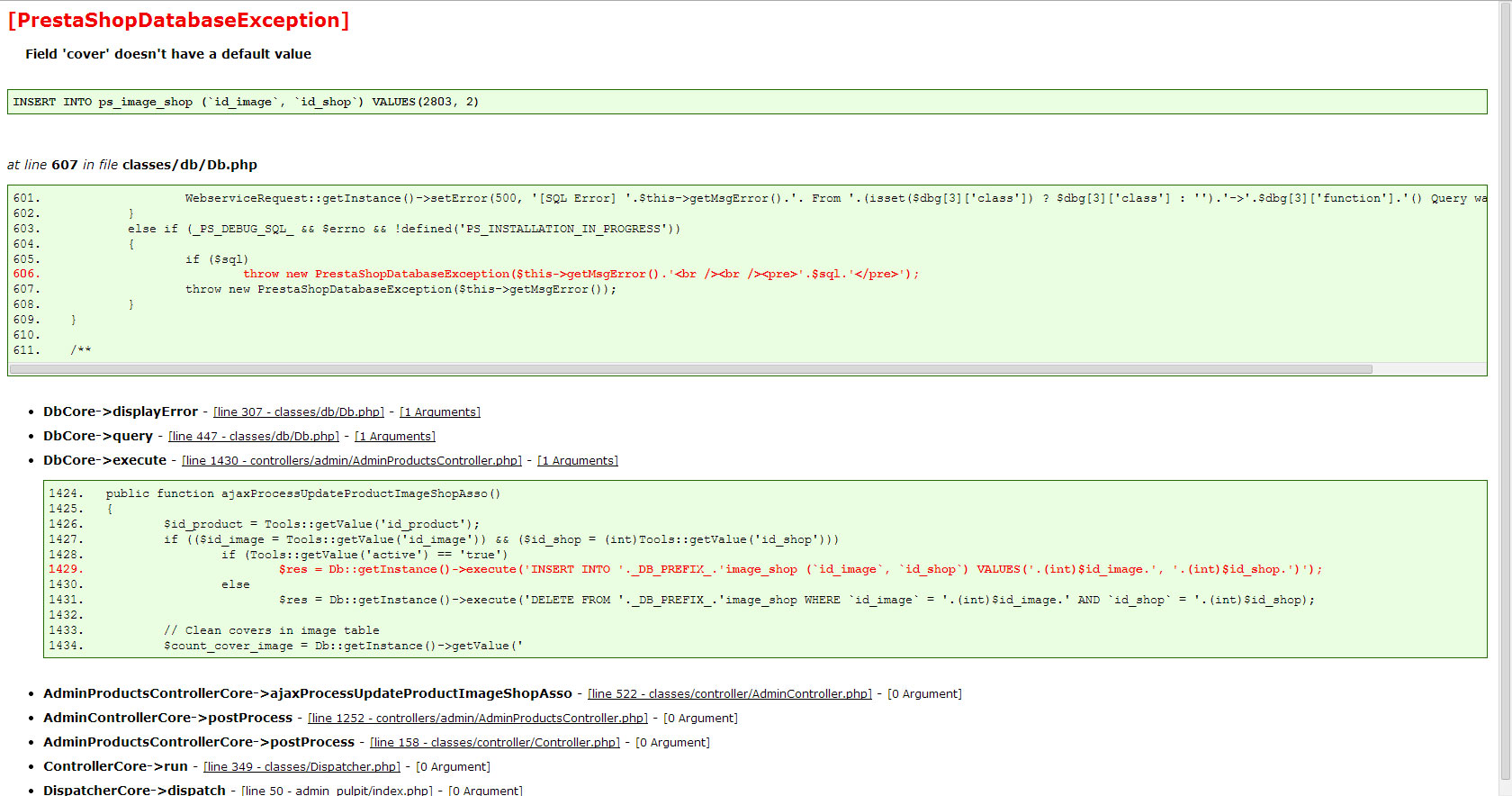Click the page vertical scrollbar

point(1505,391)
